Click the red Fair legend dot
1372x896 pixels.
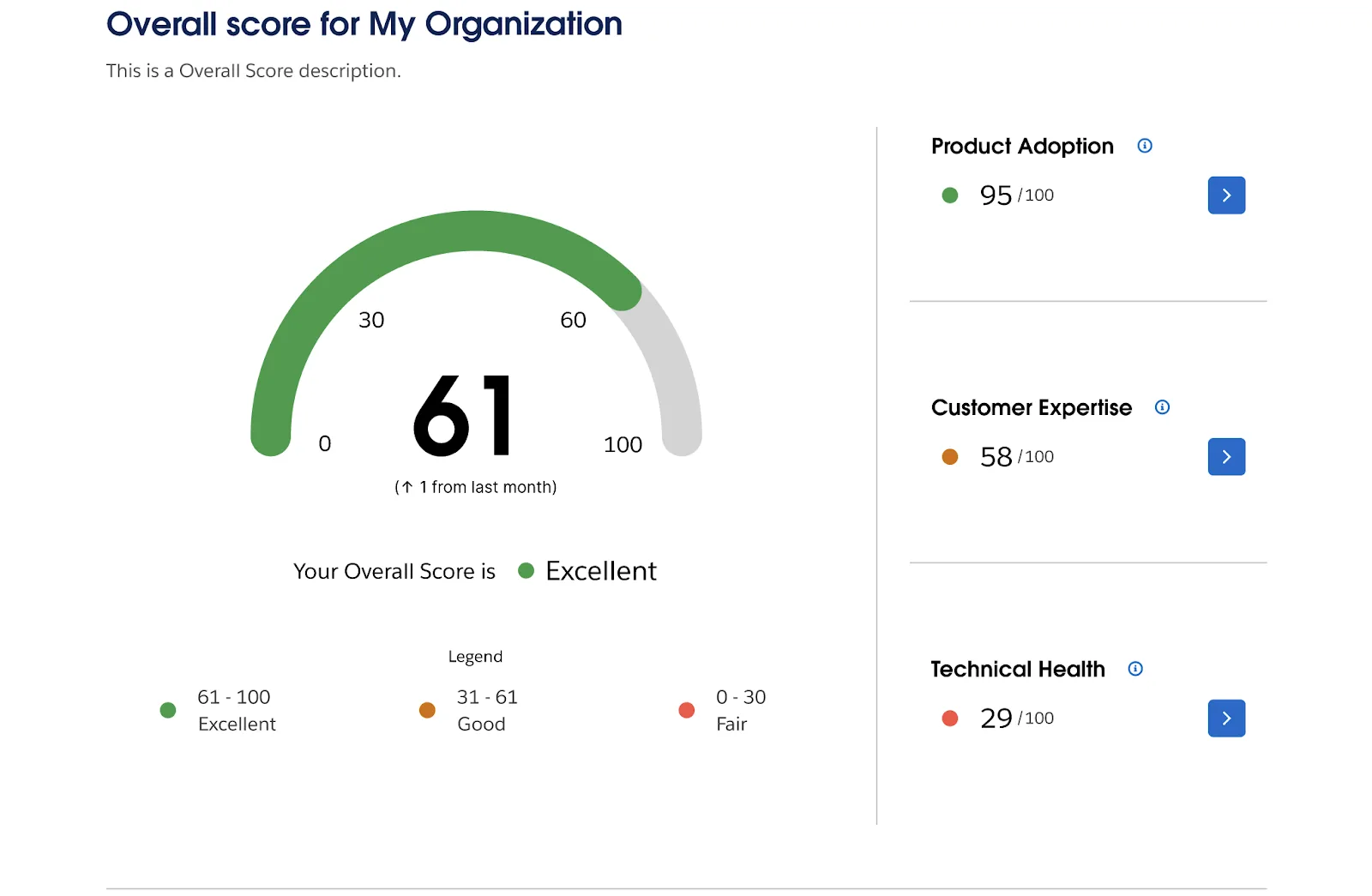687,710
